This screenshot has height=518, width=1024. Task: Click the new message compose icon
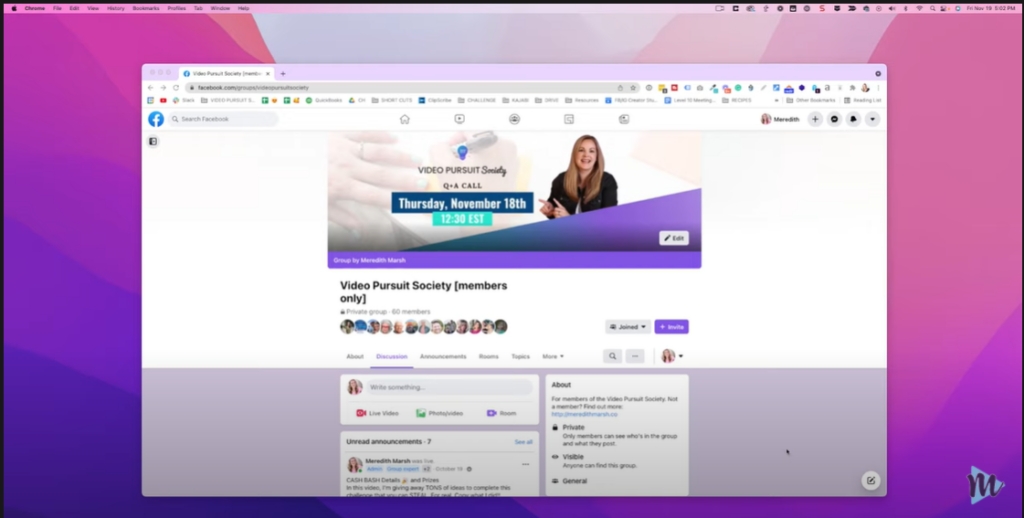click(871, 481)
